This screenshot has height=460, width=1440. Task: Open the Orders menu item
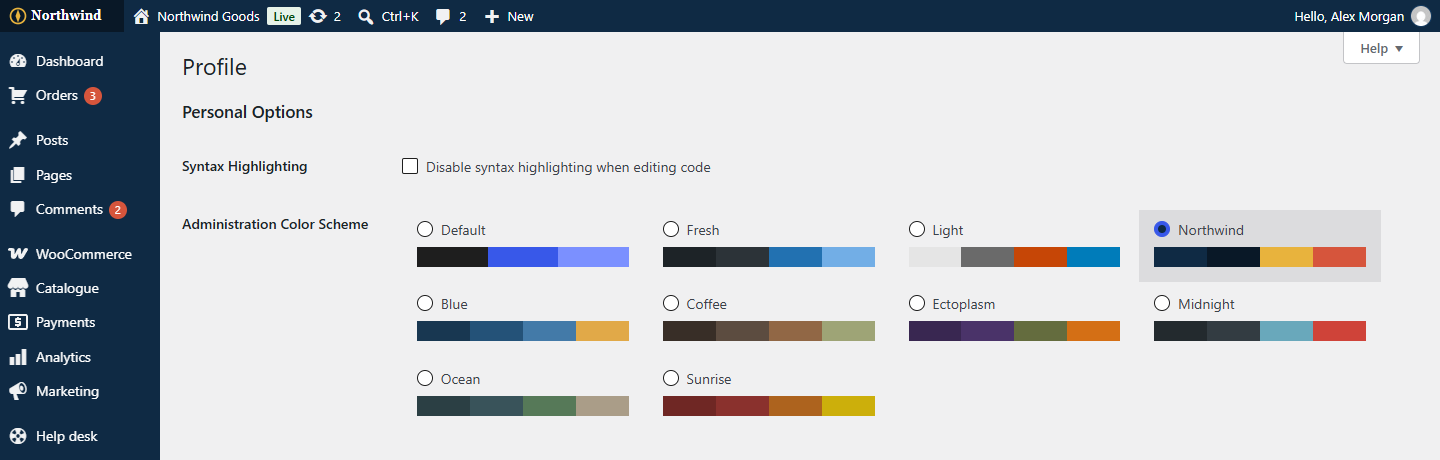[80, 96]
